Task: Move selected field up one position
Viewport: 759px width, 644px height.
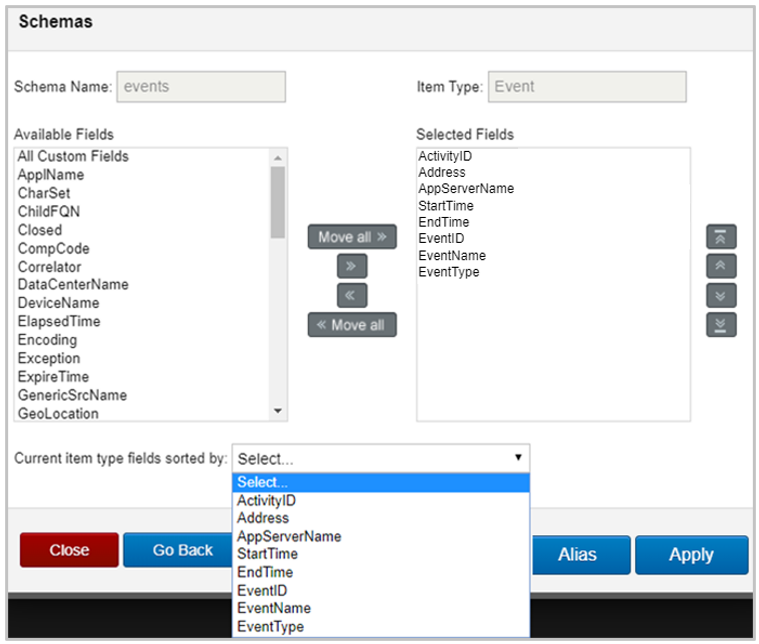Action: 721,266
